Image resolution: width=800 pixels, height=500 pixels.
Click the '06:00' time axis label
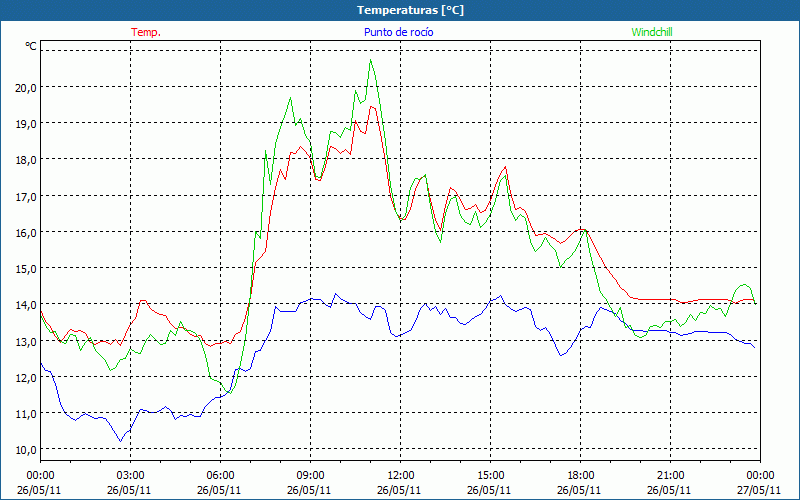click(220, 475)
